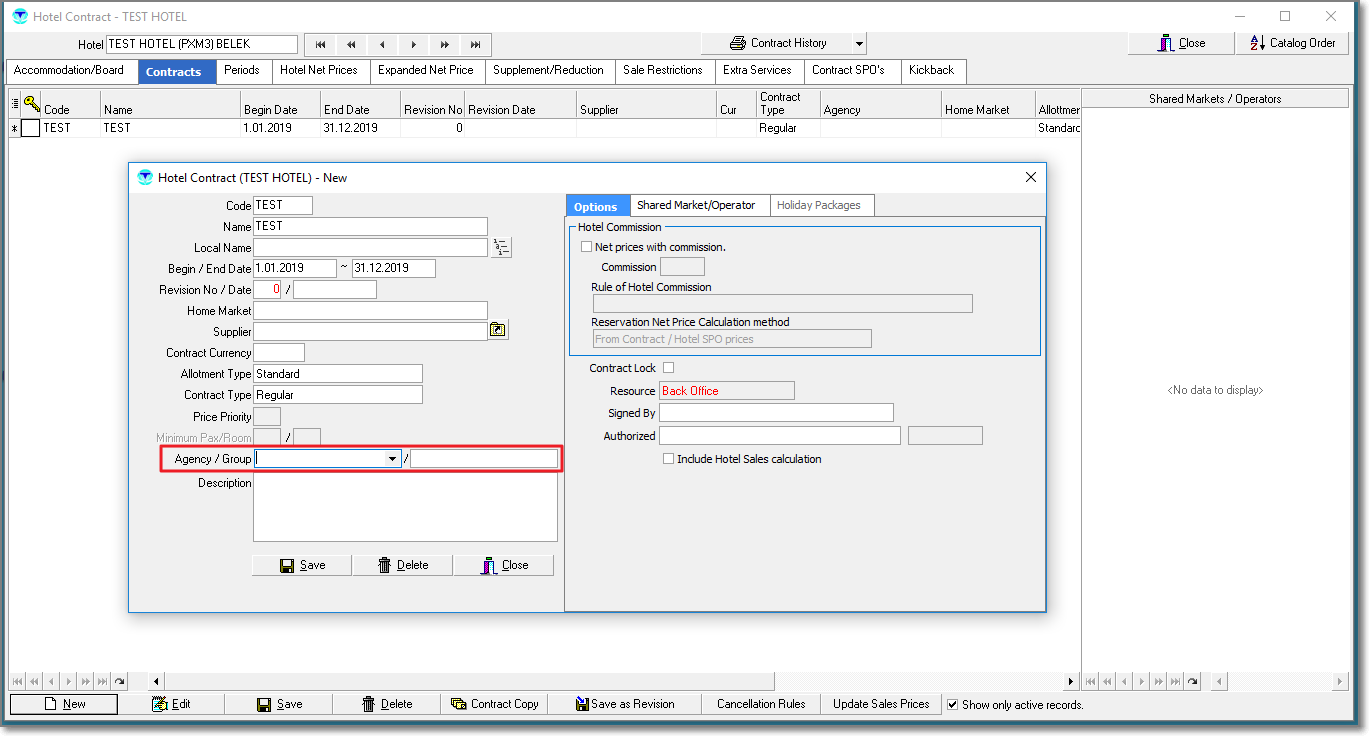1369x736 pixels.
Task: Click the Code input field
Action: point(283,205)
